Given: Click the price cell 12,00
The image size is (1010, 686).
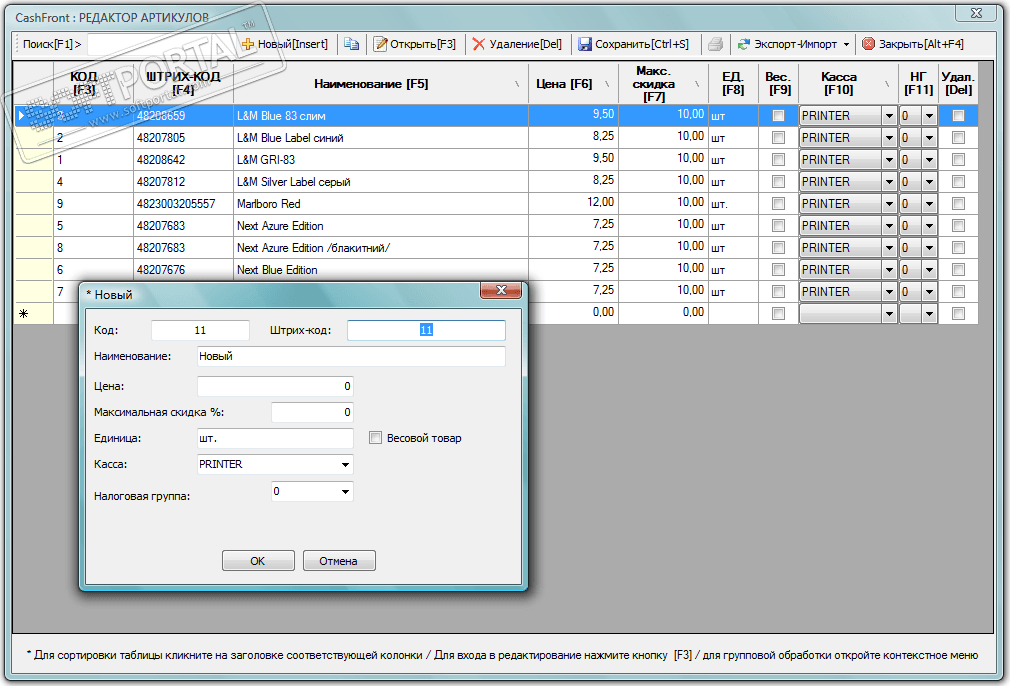Looking at the screenshot, I should [573, 204].
